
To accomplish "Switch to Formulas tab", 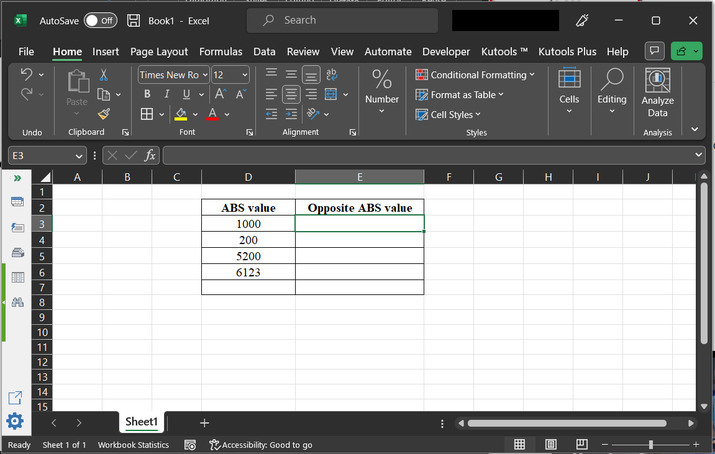I will tap(221, 52).
